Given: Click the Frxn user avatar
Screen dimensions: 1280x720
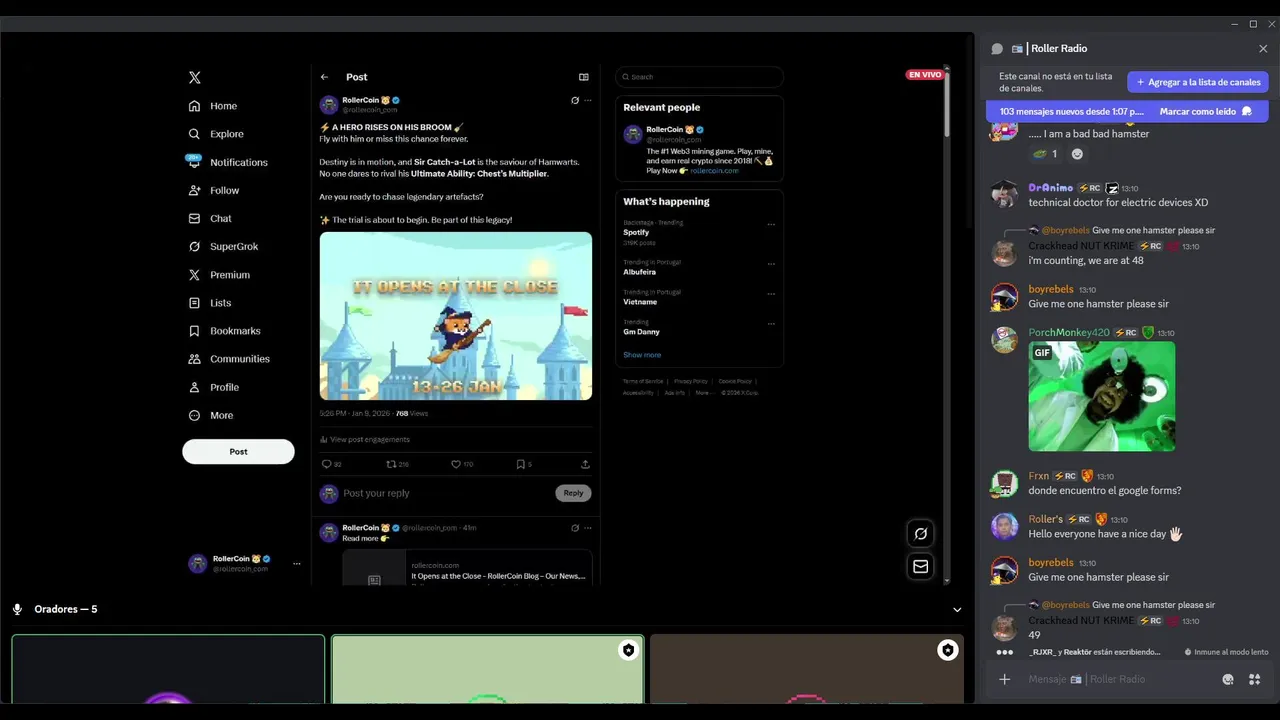Looking at the screenshot, I should pyautogui.click(x=1004, y=484).
